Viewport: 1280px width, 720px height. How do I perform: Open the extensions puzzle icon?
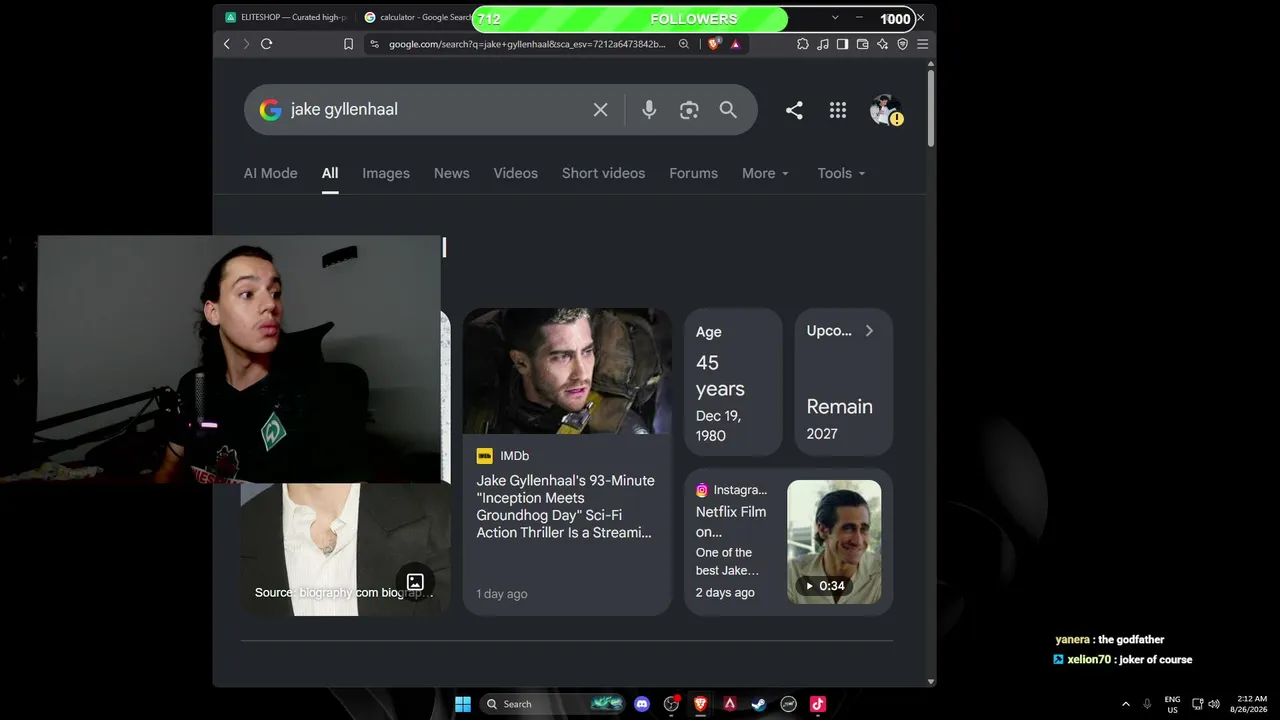(x=803, y=44)
